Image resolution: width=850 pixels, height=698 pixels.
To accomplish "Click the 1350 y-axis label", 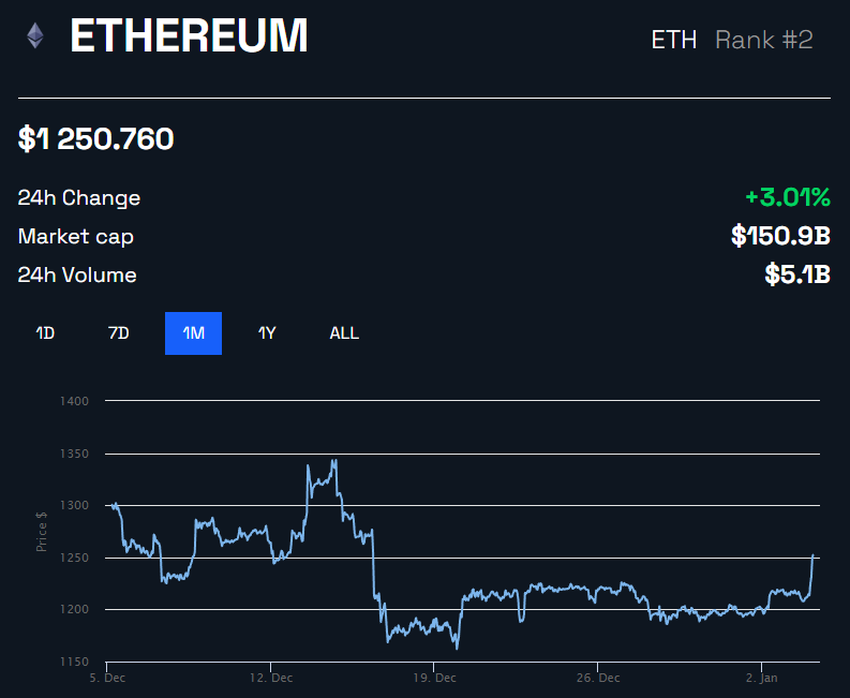I will 74,454.
